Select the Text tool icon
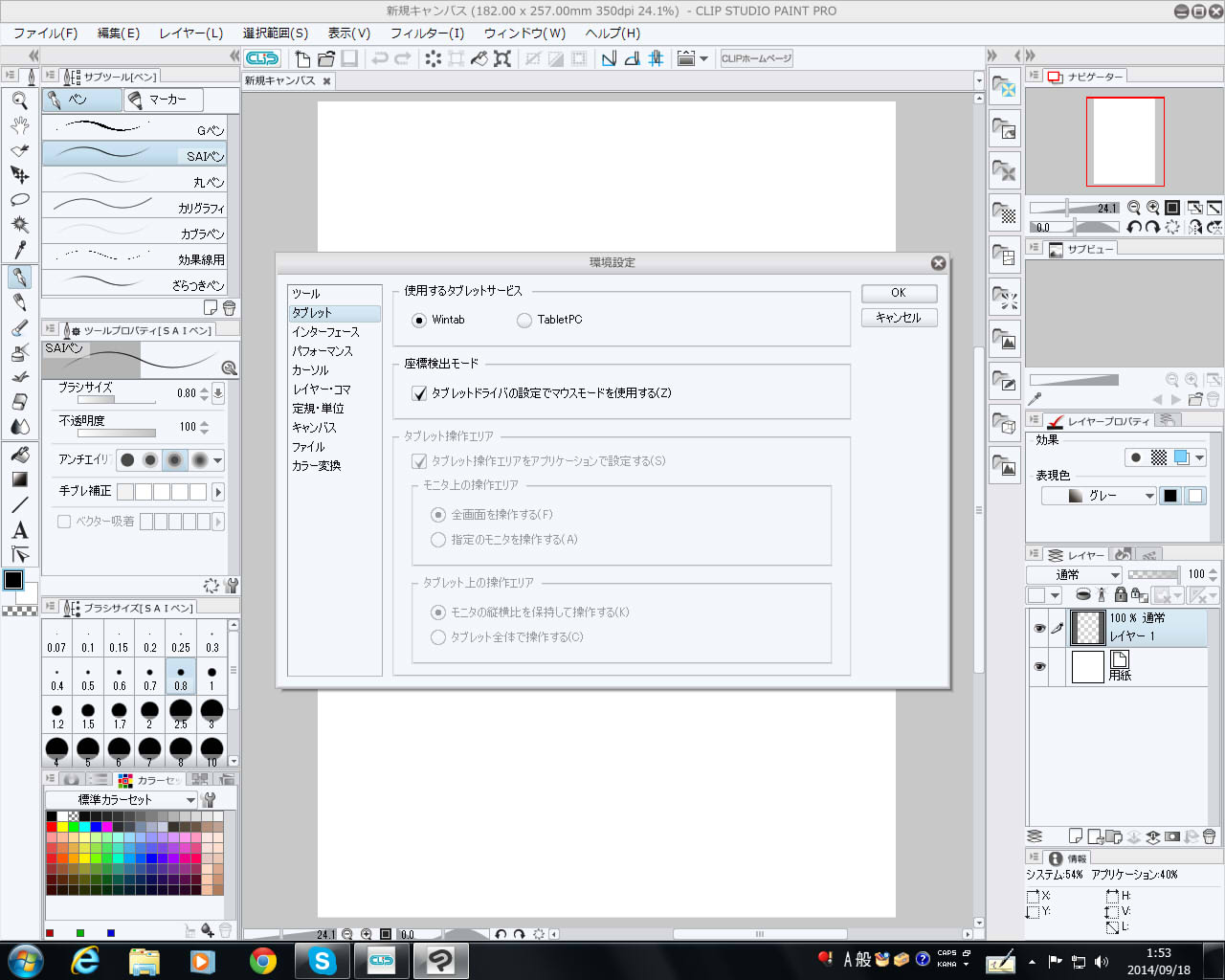1225x980 pixels. pos(19,530)
